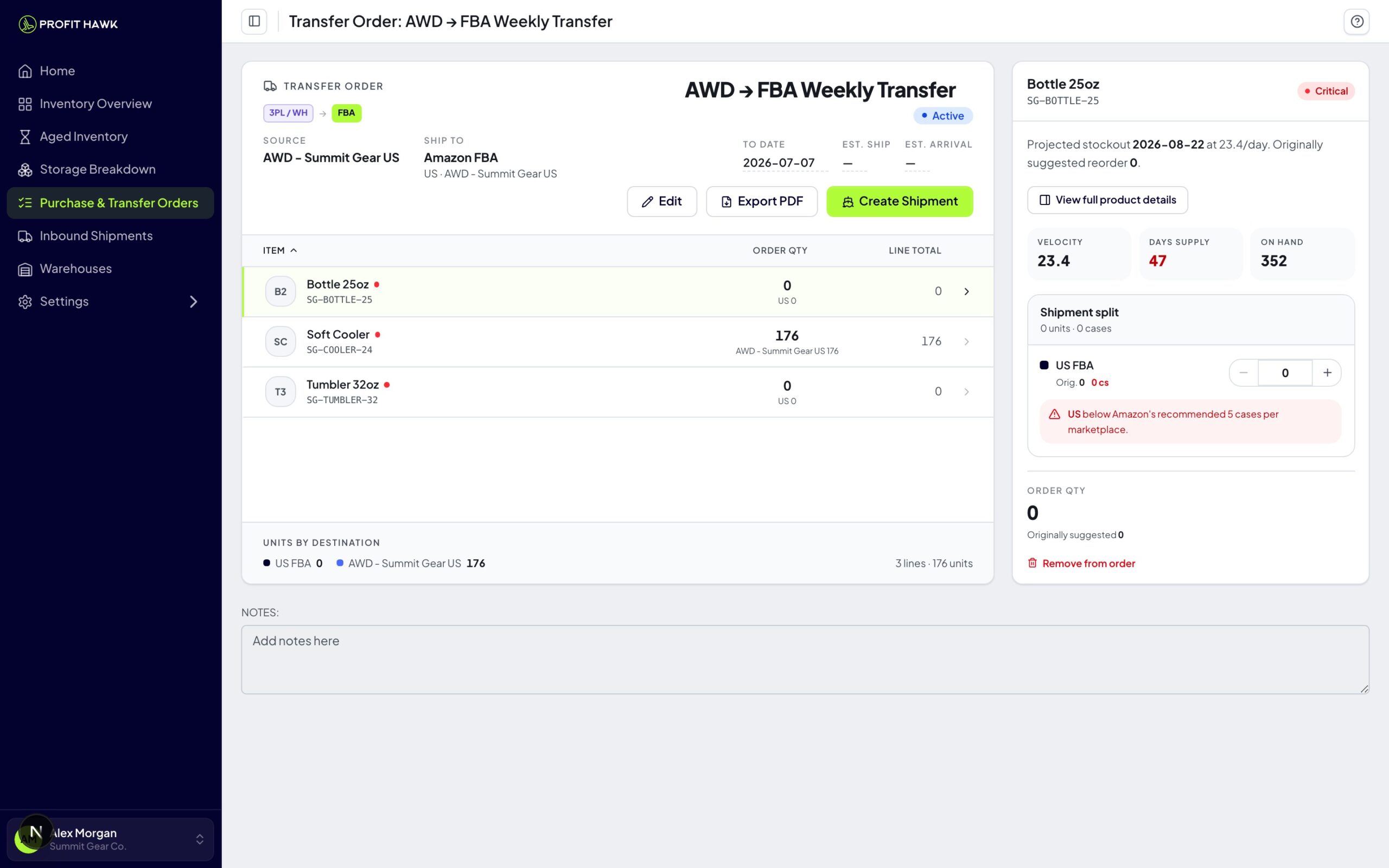Expand the Settings submenu chevron
1389x868 pixels.
point(193,302)
